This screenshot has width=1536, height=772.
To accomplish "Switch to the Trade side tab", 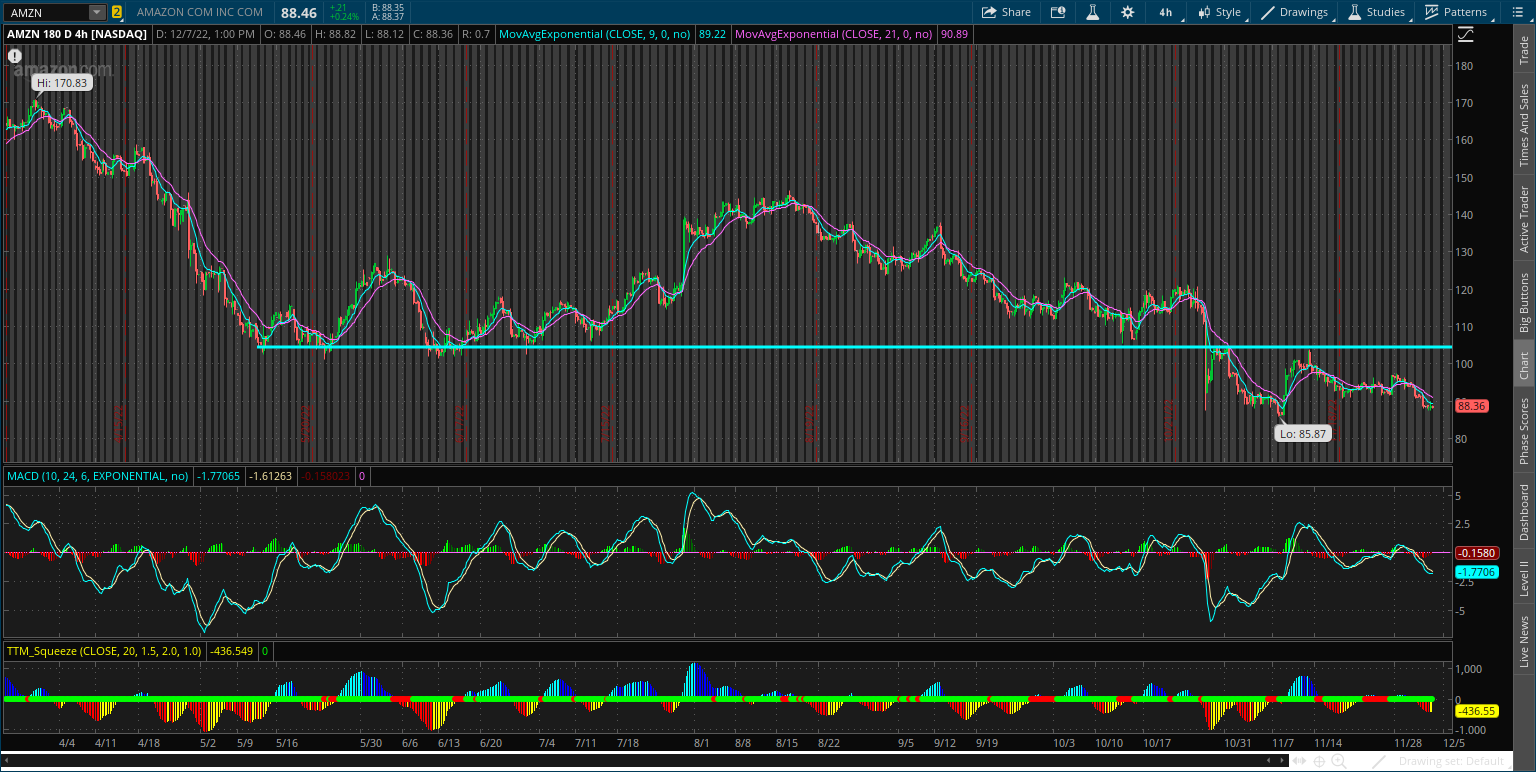I will [x=1524, y=50].
